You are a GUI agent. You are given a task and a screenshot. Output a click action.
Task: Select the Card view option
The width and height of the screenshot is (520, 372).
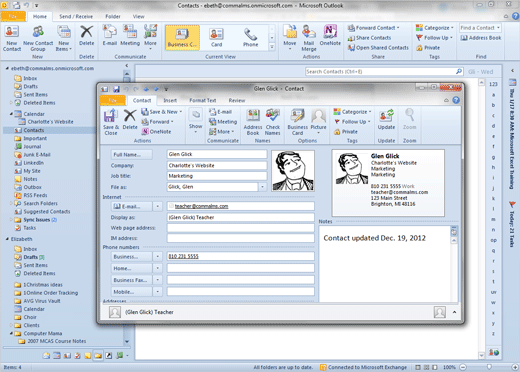216,37
